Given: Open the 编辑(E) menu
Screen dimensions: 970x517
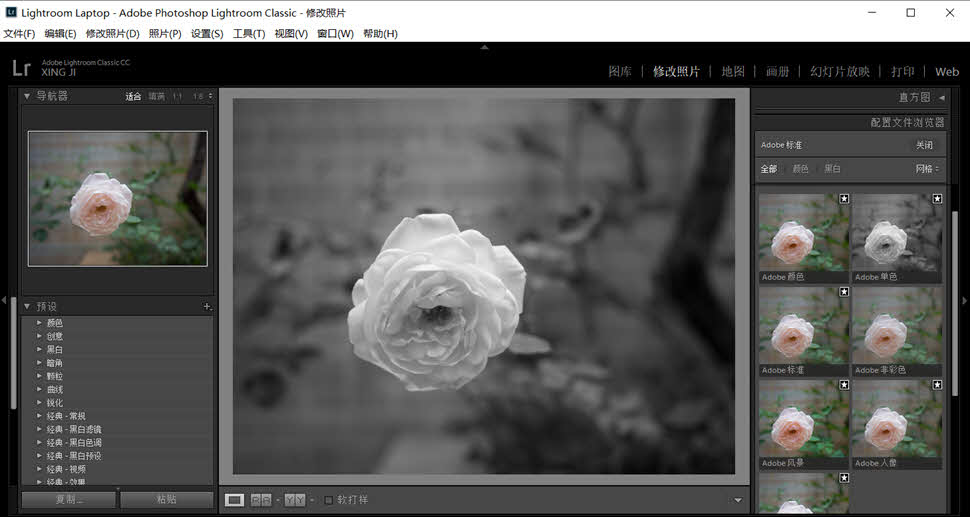Looking at the screenshot, I should click(61, 34).
